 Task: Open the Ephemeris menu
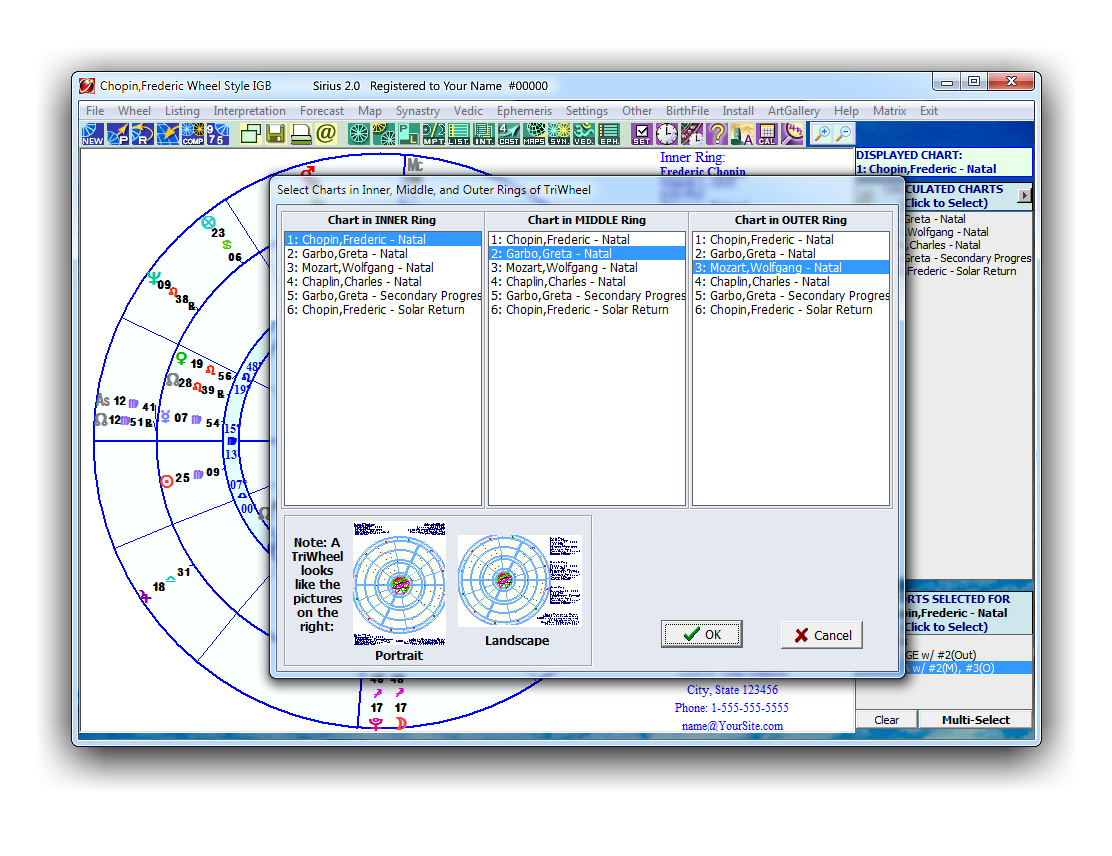click(524, 111)
